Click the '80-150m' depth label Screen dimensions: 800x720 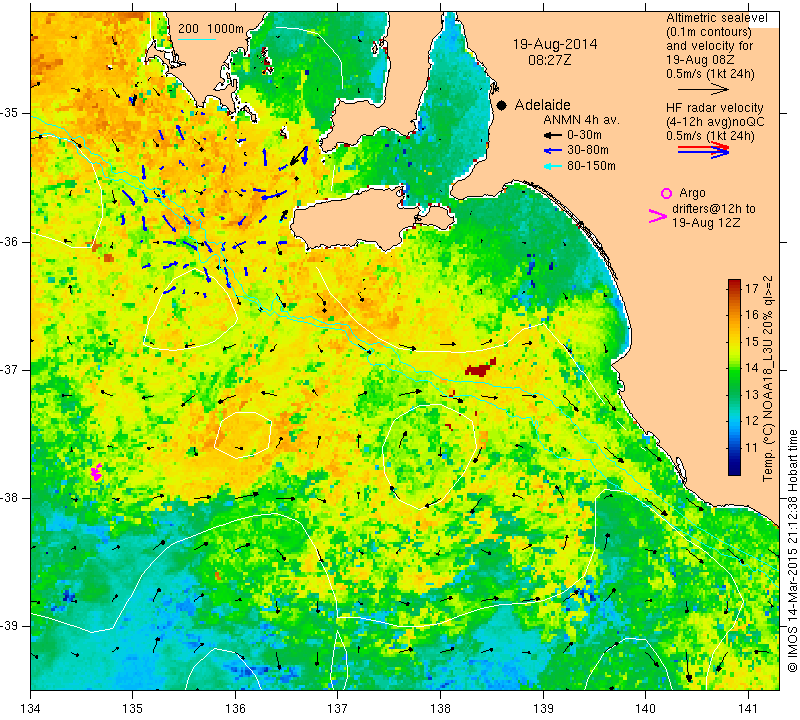coord(591,166)
